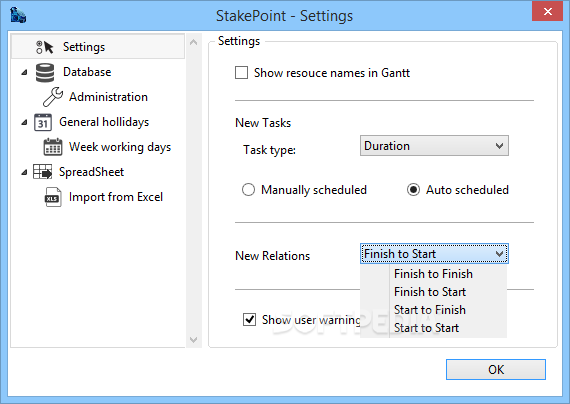Uncheck Show user warning checkbox

click(249, 320)
